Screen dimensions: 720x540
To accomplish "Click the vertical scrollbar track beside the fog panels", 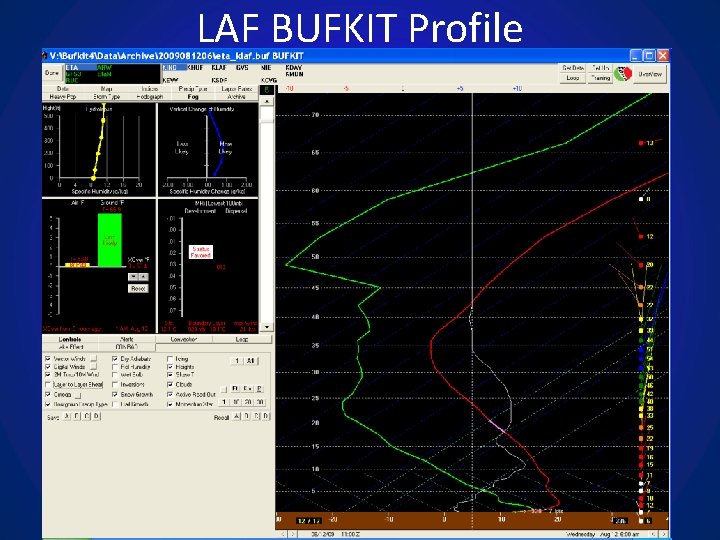I will [x=267, y=223].
